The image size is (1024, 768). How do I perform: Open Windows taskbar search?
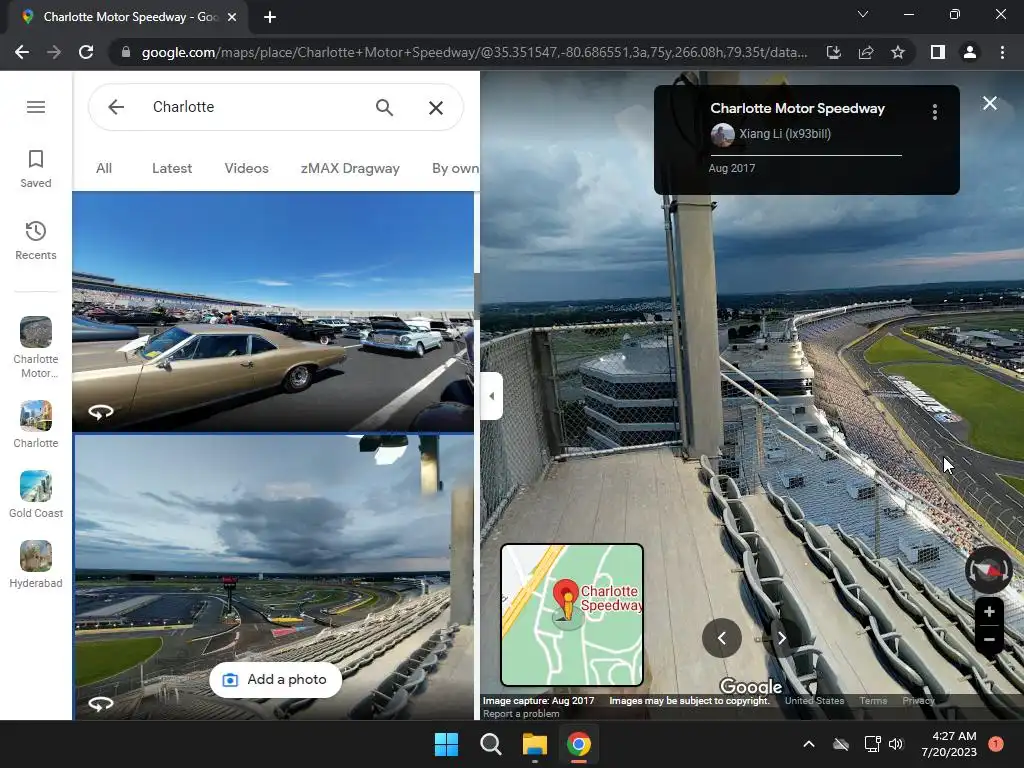(490, 744)
